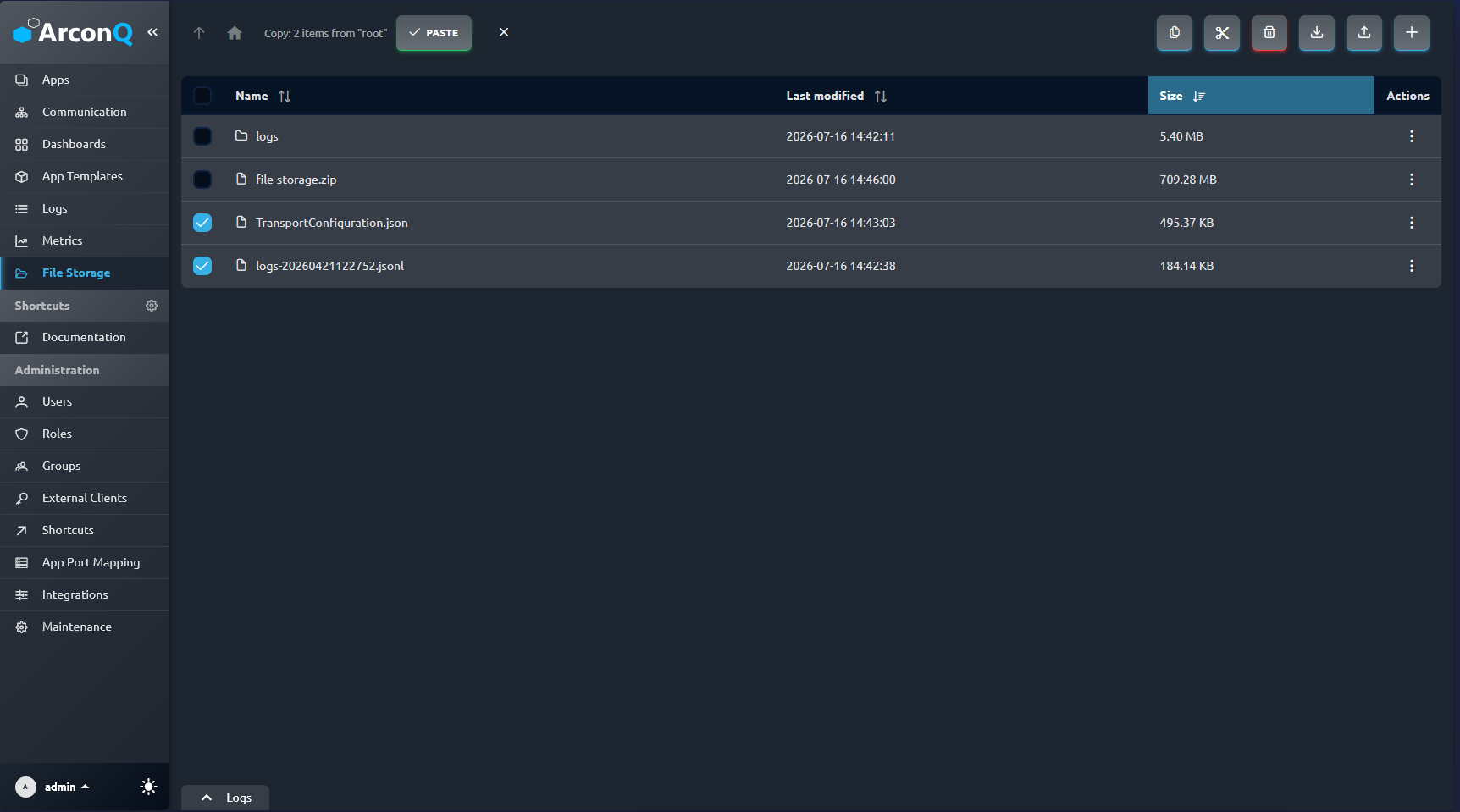Toggle light theme sun icon
The image size is (1460, 812).
coord(148,787)
